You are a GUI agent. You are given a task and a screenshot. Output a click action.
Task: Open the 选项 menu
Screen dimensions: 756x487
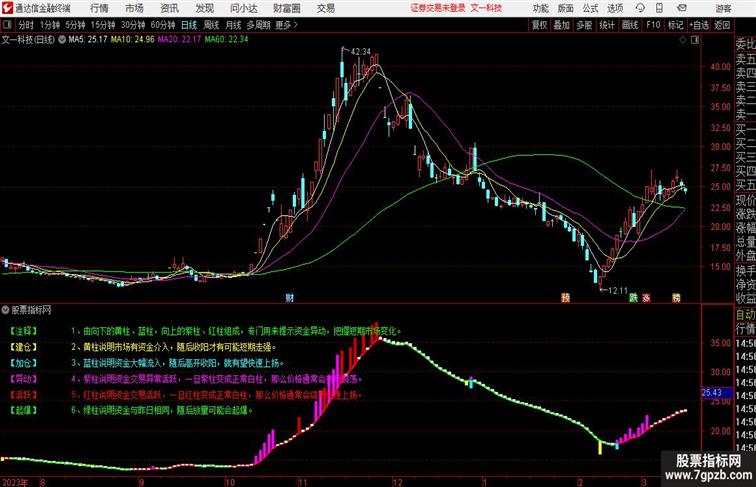(615, 8)
